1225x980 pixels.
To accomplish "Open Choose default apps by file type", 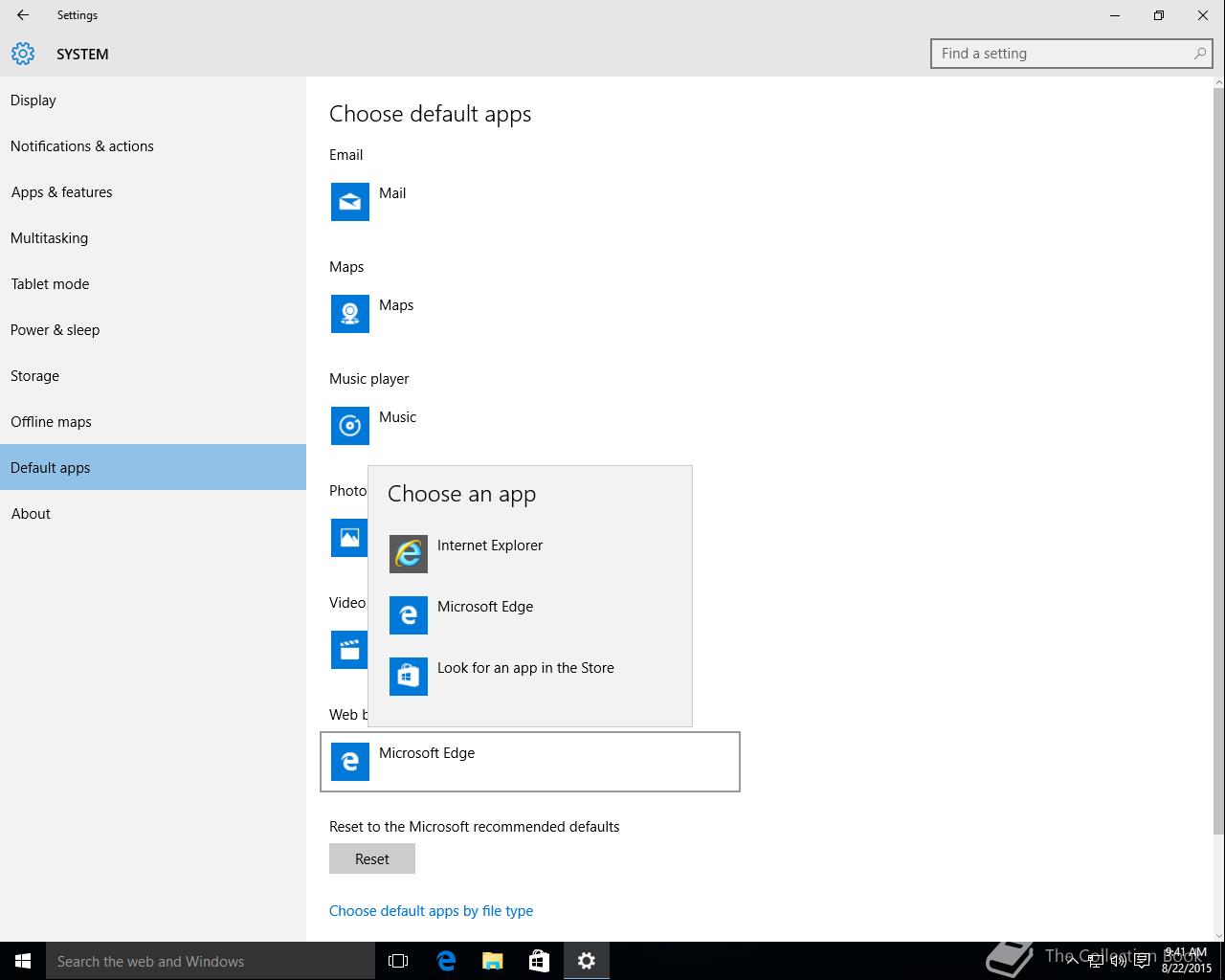I will 431,910.
